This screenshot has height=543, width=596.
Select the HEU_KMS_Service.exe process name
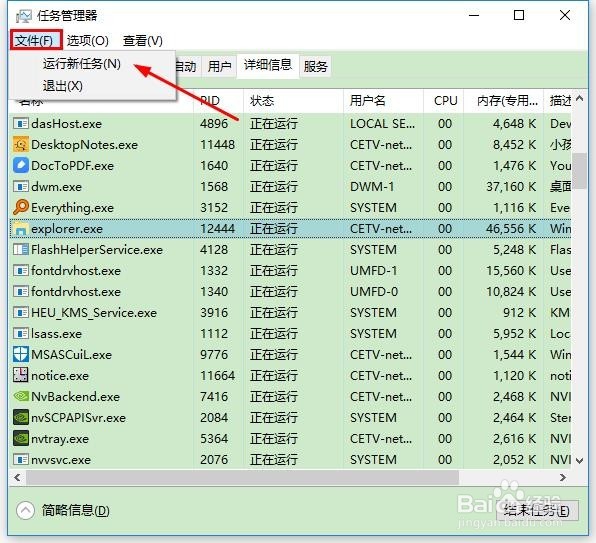coord(94,313)
